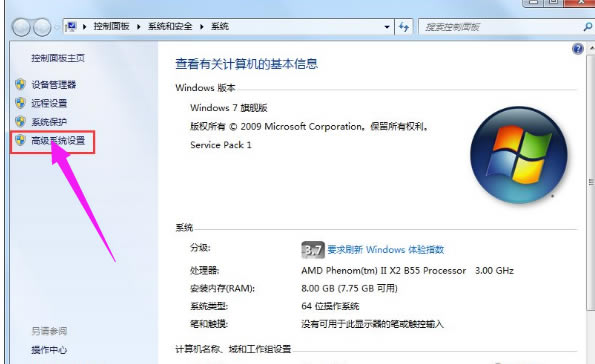Click shield icon next to 高级系统设置
595x364 pixels.
[x=20, y=140]
